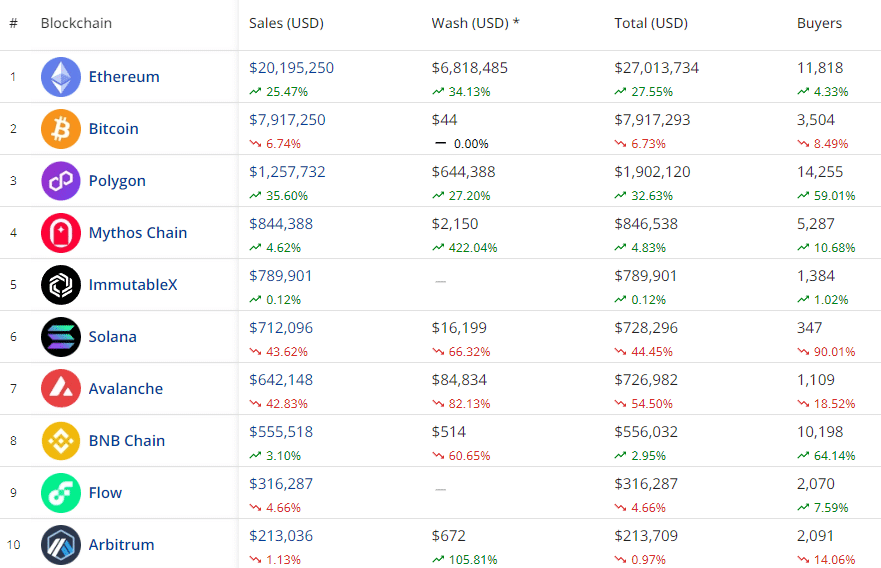Open the Mythos Chain name link
The height and width of the screenshot is (568, 881).
pyautogui.click(x=138, y=233)
